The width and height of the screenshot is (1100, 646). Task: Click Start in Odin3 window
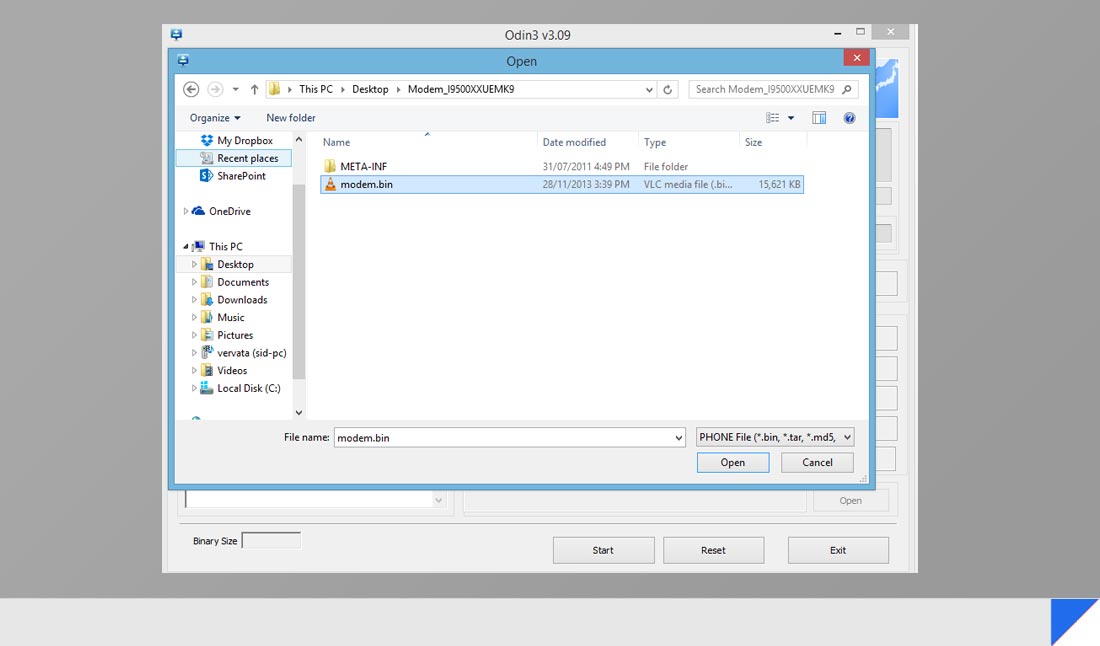(603, 551)
